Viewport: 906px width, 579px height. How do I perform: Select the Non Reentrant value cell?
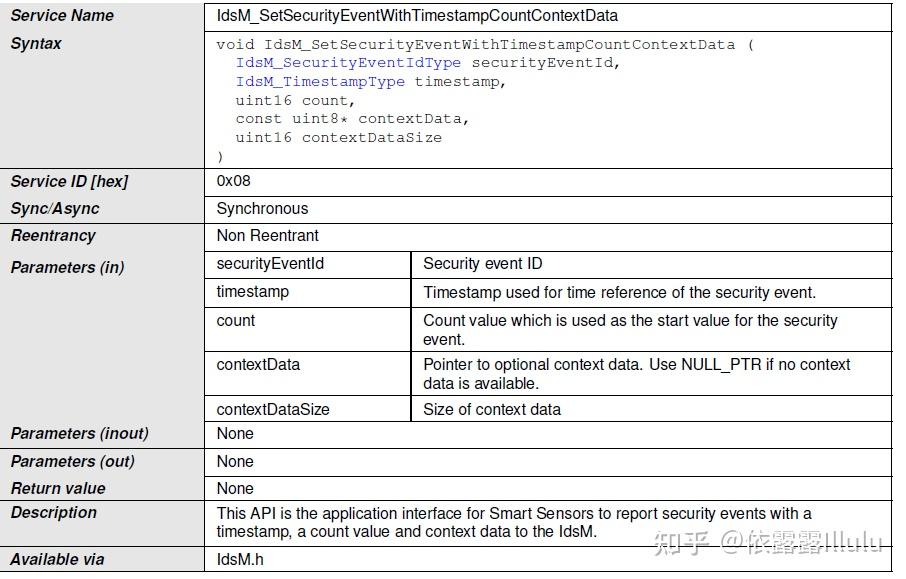coord(268,236)
